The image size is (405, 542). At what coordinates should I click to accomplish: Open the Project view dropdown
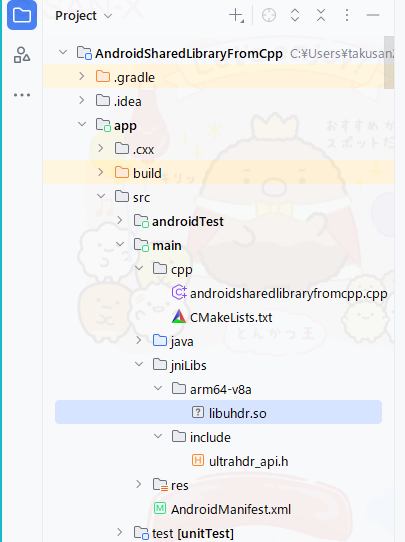[x=84, y=16]
